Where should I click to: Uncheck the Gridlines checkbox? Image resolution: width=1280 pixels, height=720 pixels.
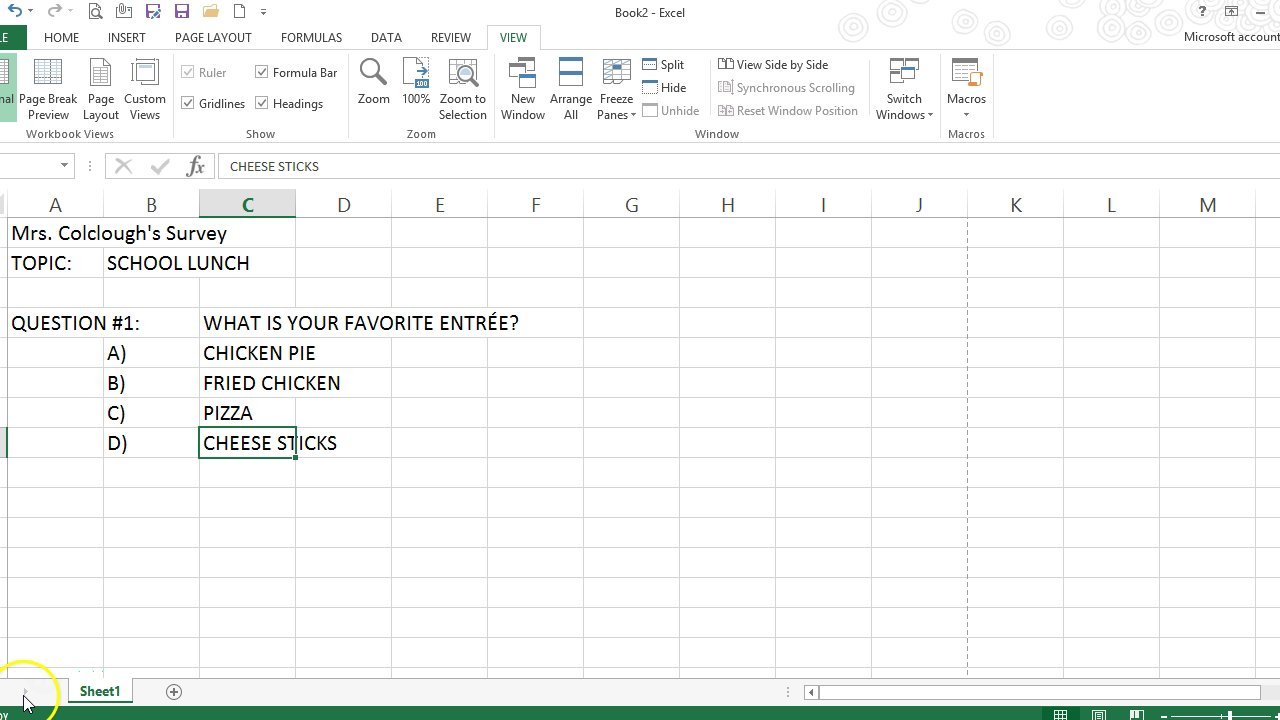point(188,103)
